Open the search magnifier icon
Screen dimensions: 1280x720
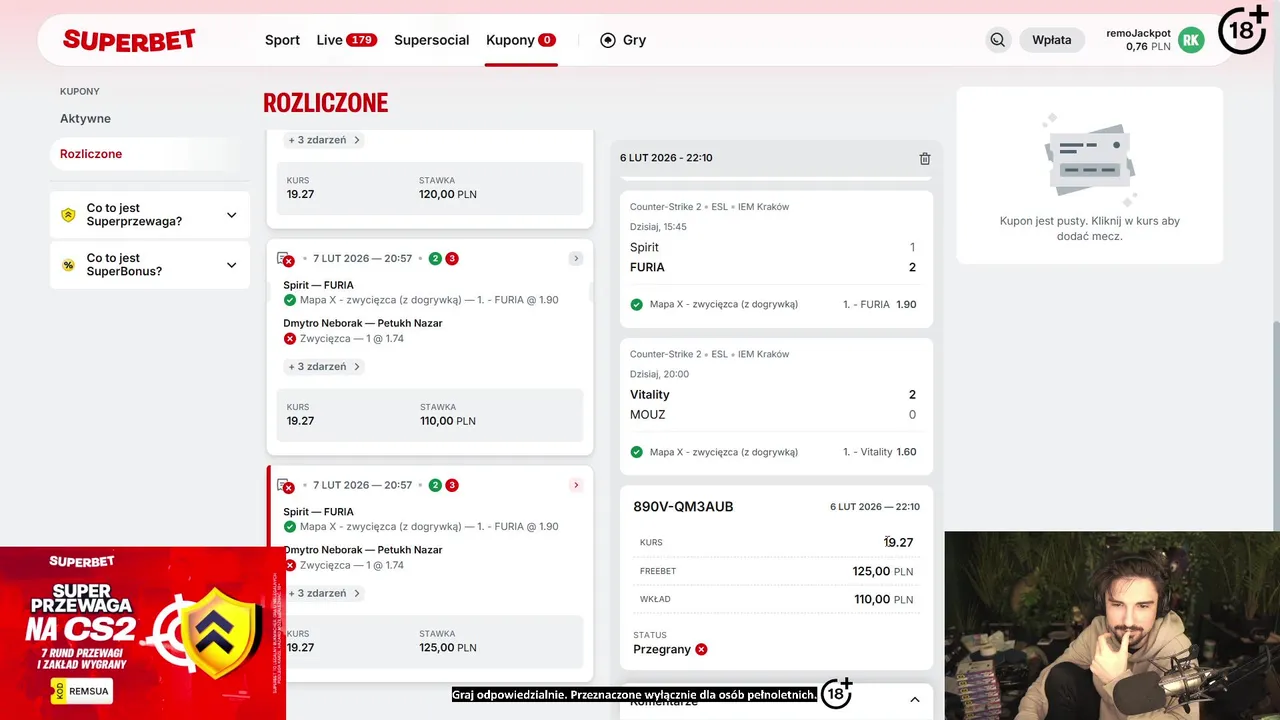998,40
